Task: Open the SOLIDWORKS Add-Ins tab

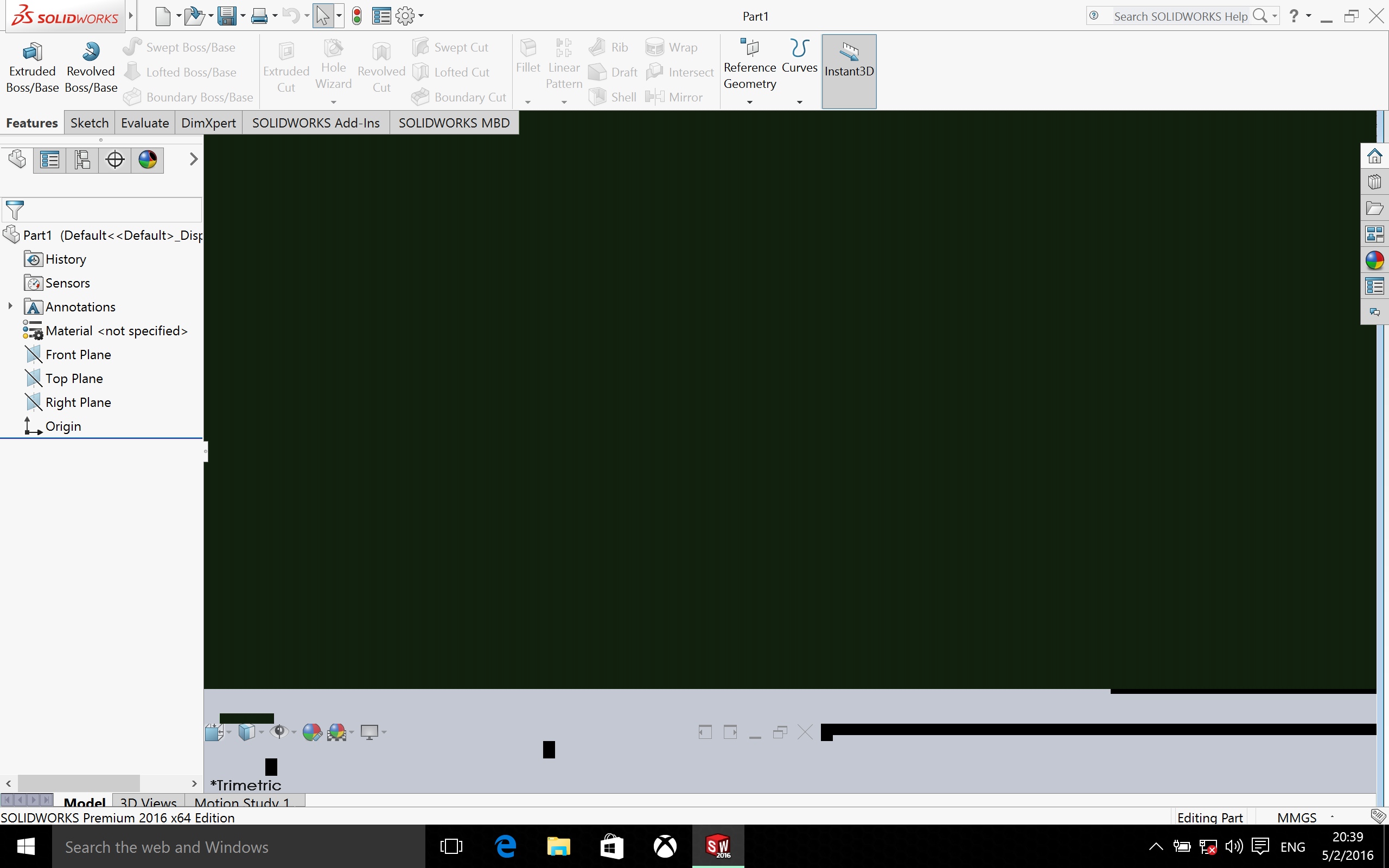Action: click(x=316, y=123)
